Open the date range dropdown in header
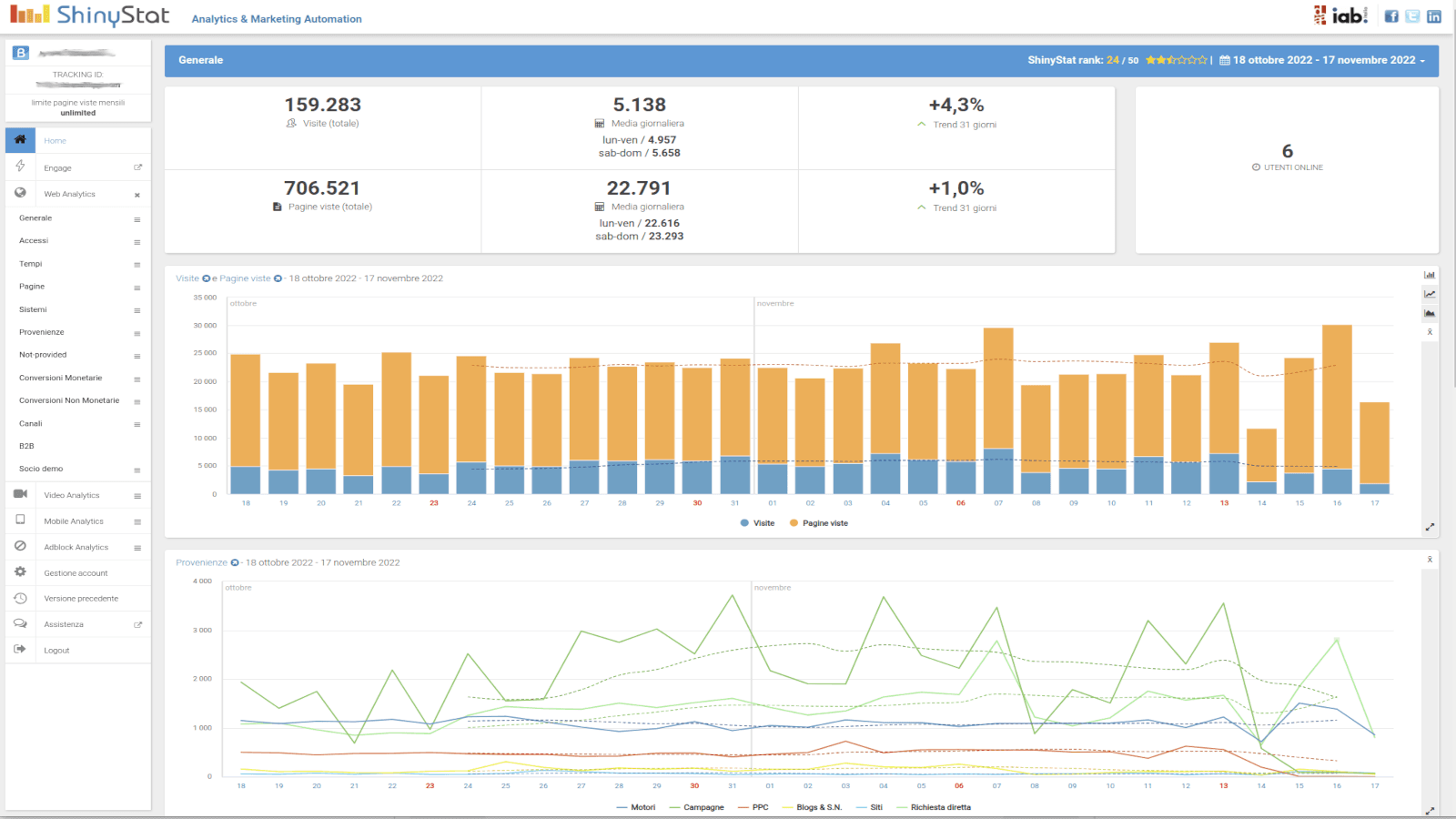Screen dimensions: 1456x819 pos(1324,60)
